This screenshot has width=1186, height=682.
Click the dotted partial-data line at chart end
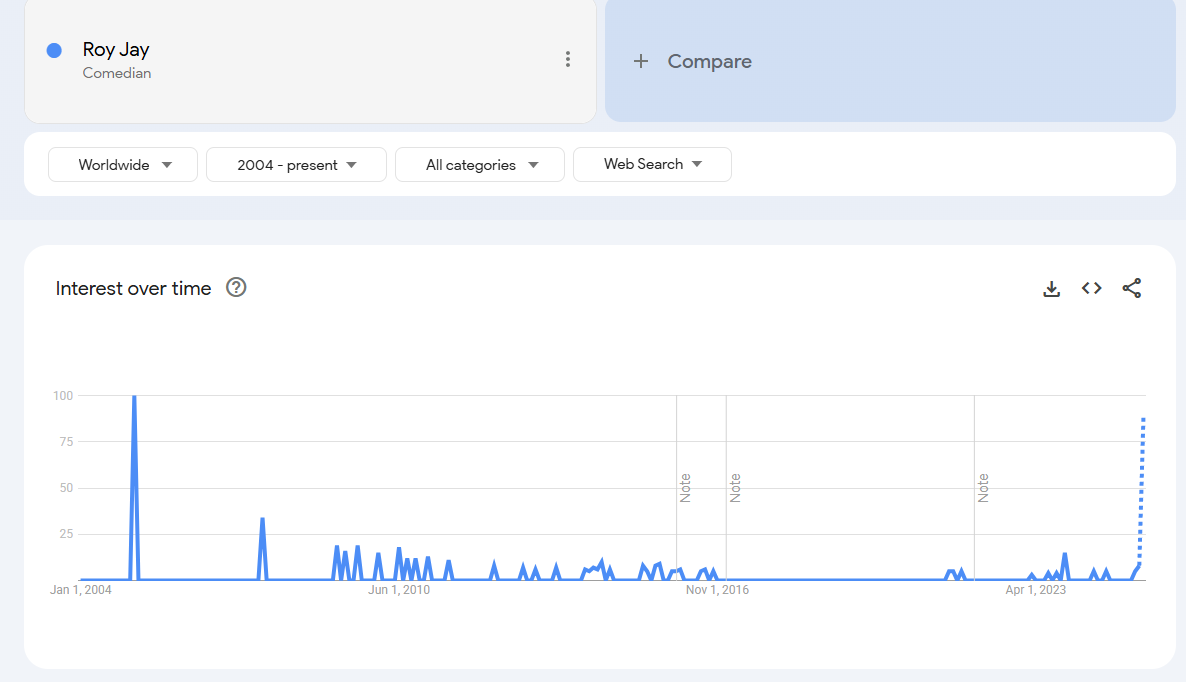(x=1142, y=491)
